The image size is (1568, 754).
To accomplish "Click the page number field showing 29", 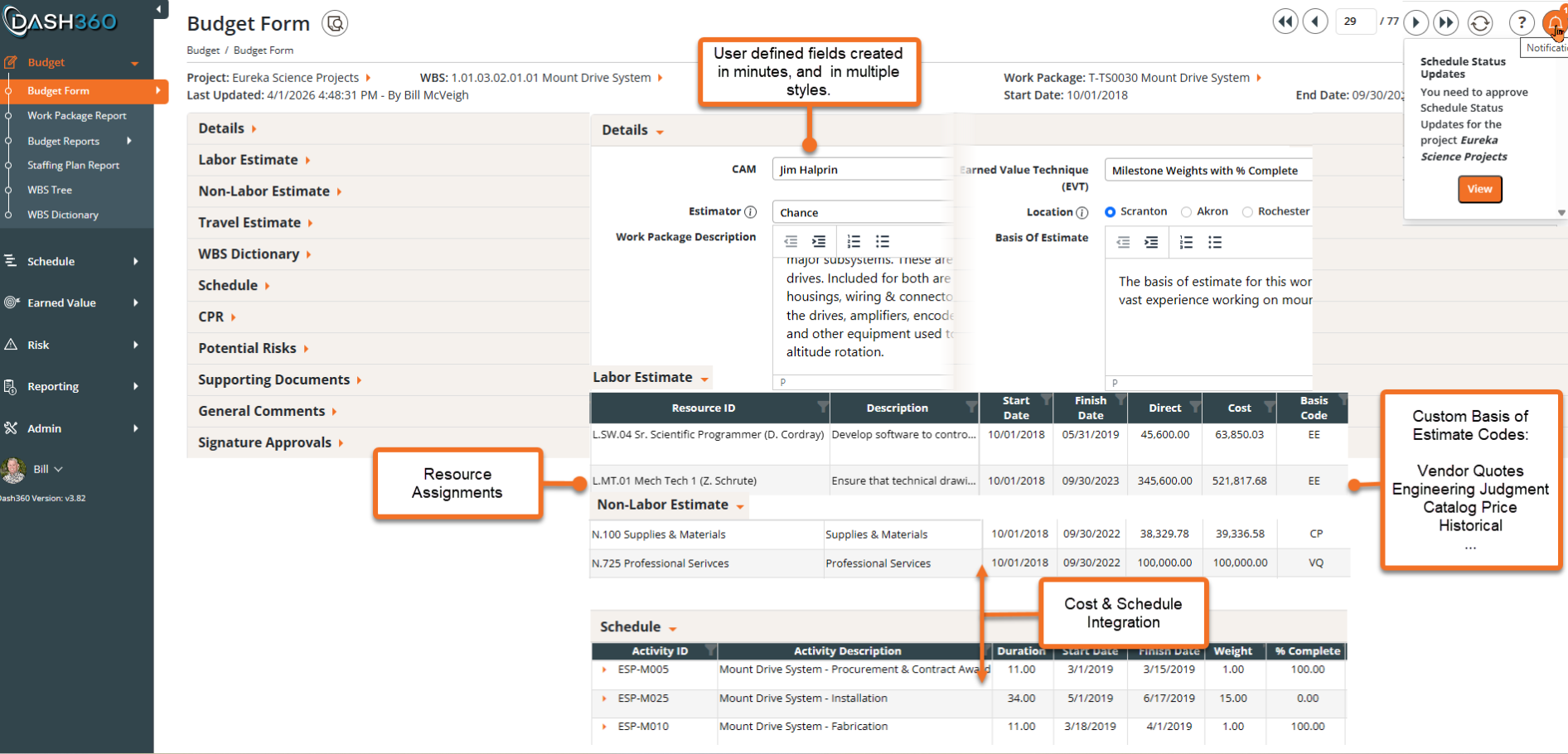I will [x=1355, y=22].
